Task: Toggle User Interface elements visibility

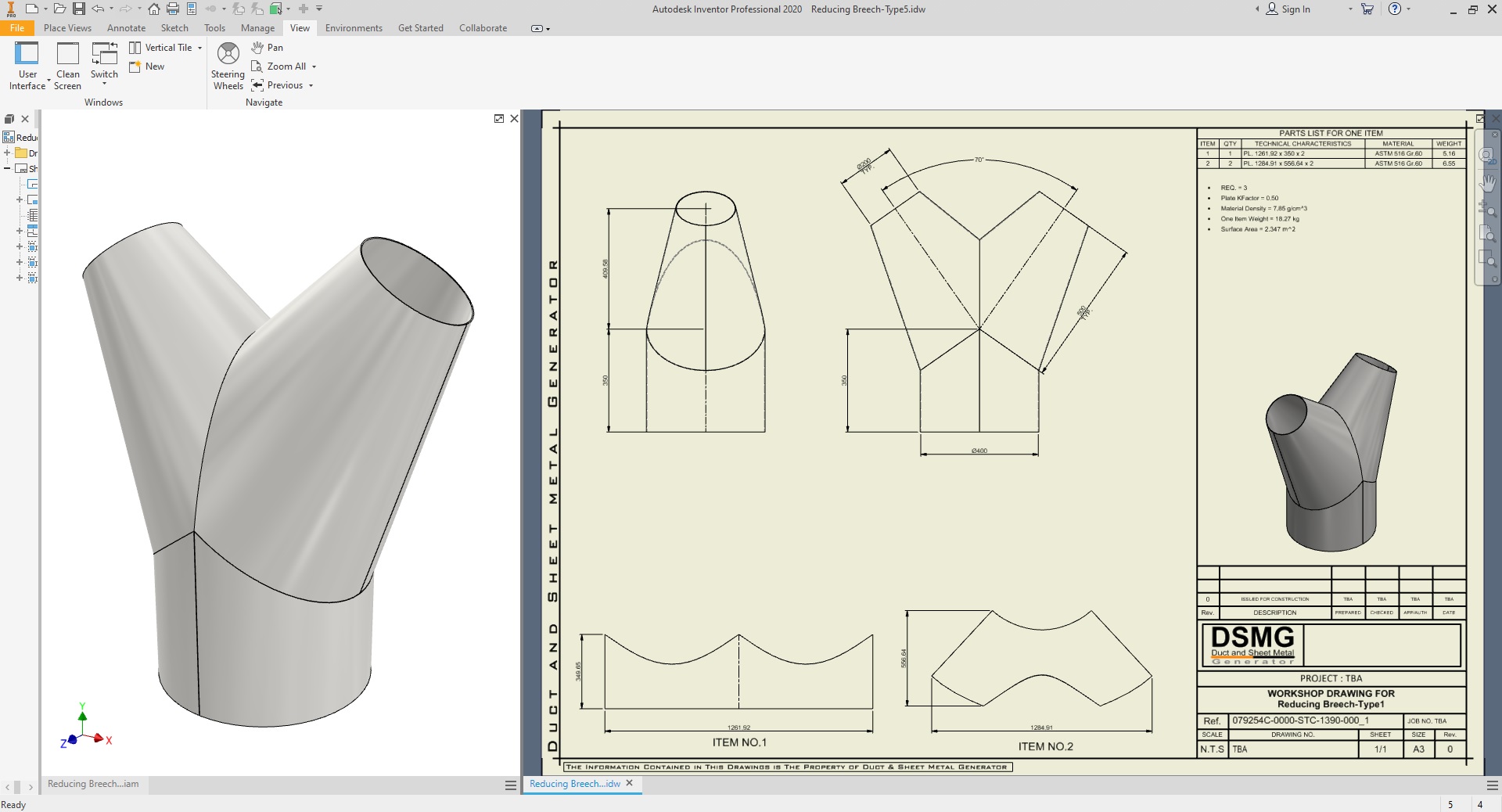Action: [x=27, y=63]
